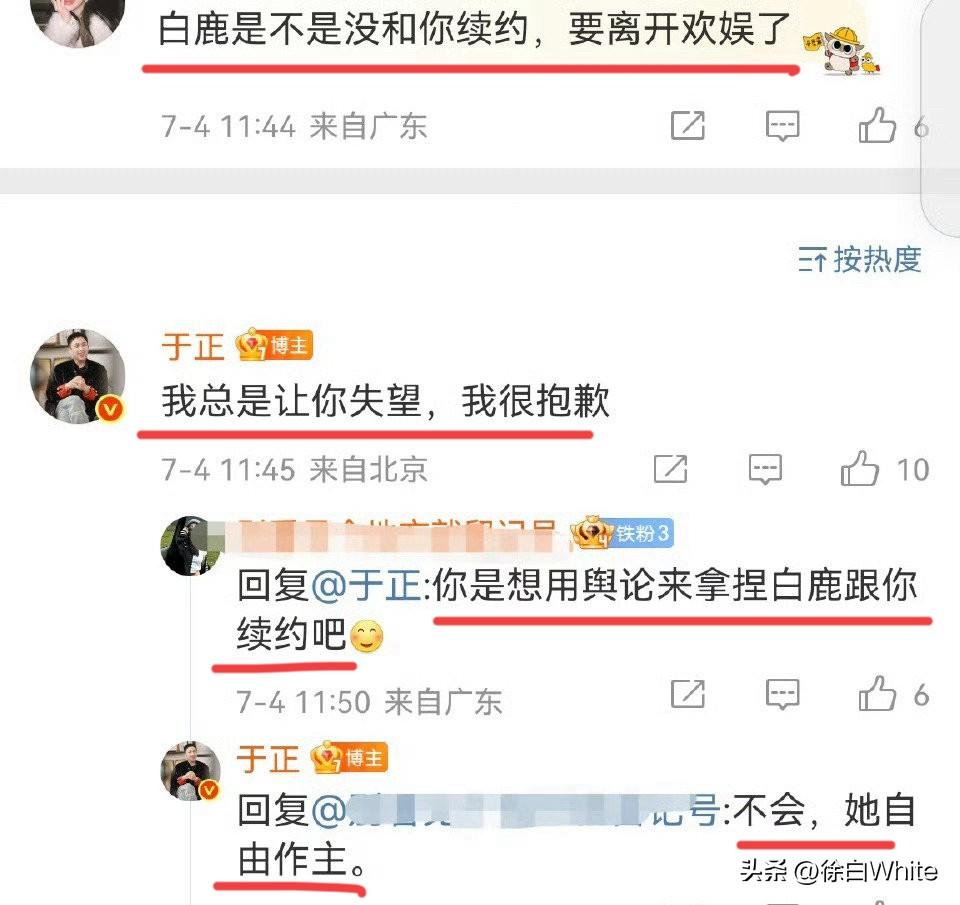
Task: Like the top comment with thumbs up
Action: (x=877, y=126)
